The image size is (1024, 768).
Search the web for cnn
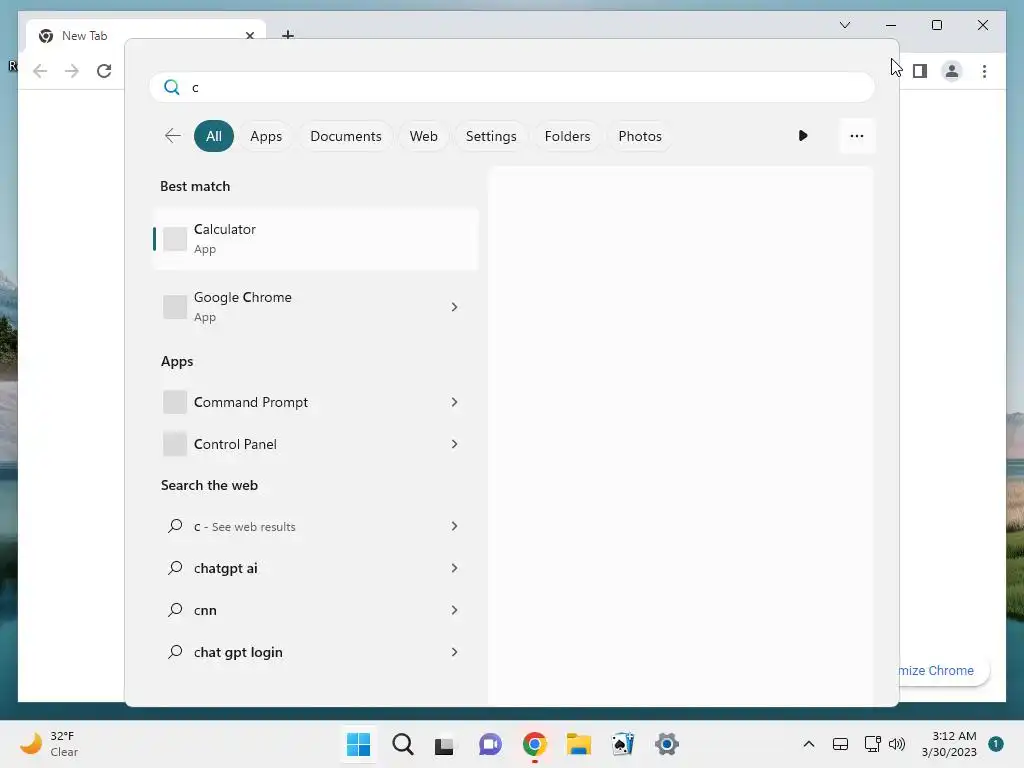pos(315,610)
